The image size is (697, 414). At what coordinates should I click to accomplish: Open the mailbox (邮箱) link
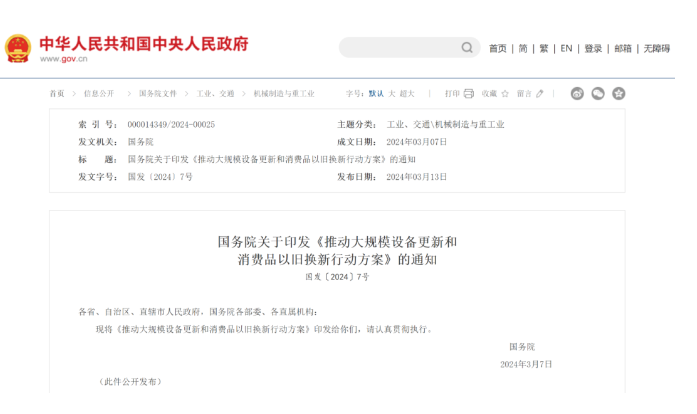pyautogui.click(x=623, y=48)
